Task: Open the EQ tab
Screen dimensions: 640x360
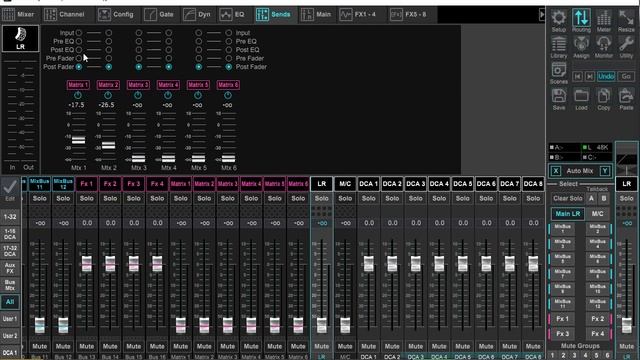Action: pos(232,14)
